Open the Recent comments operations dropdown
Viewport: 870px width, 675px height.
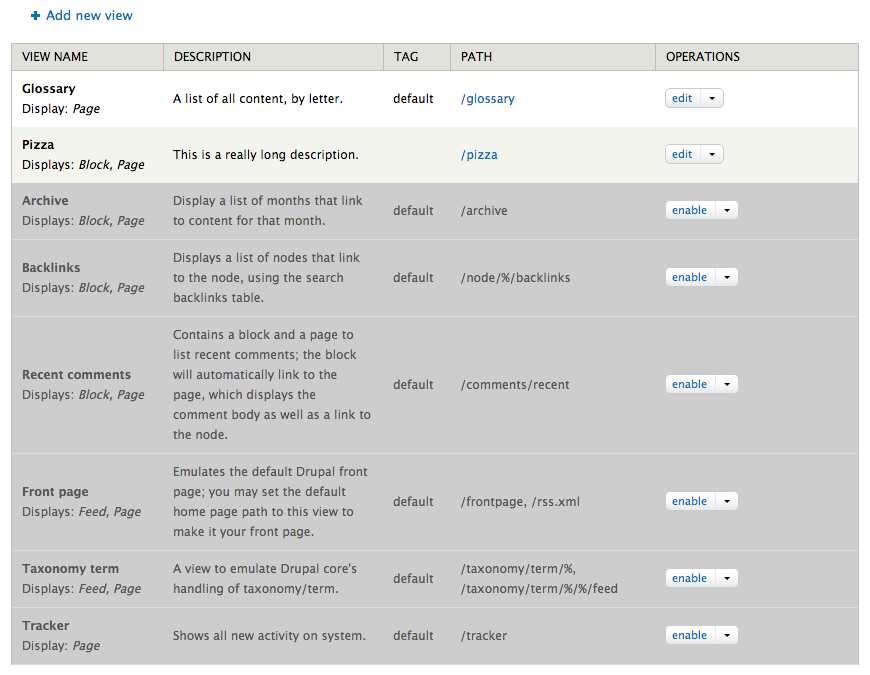[x=727, y=384]
